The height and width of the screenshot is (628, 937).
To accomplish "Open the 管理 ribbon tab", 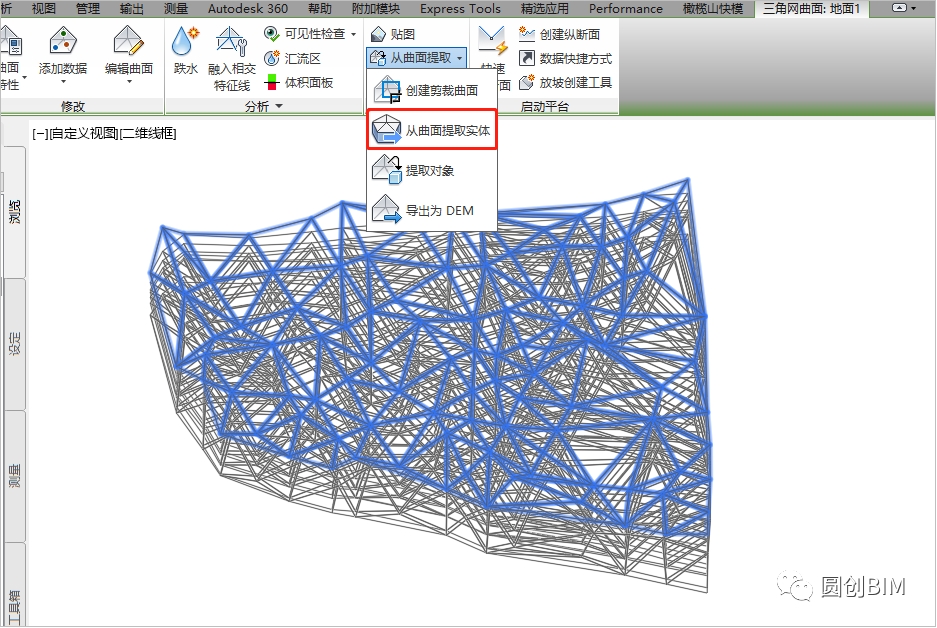I will click(88, 8).
